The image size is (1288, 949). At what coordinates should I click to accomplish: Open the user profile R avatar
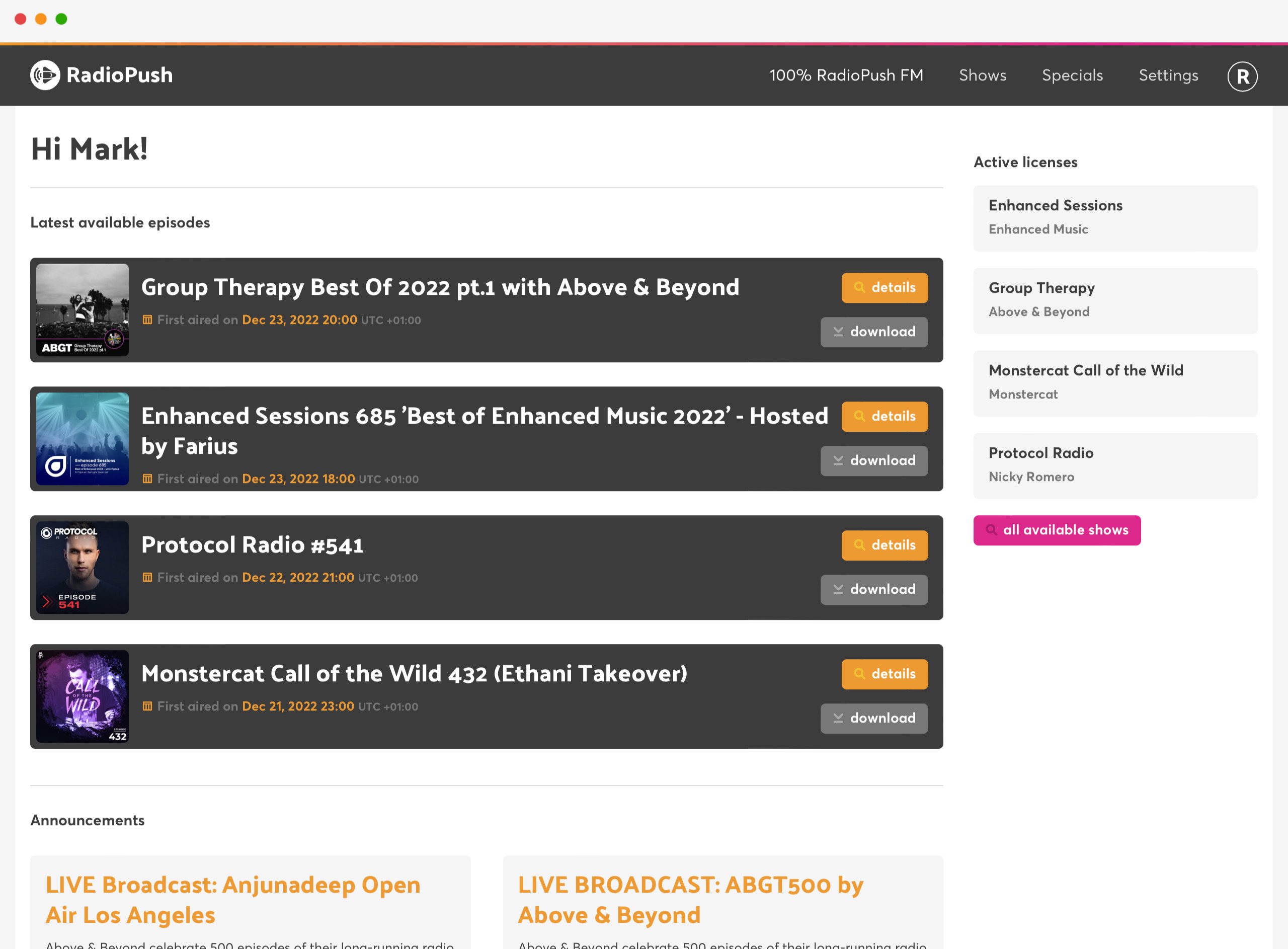pos(1242,76)
